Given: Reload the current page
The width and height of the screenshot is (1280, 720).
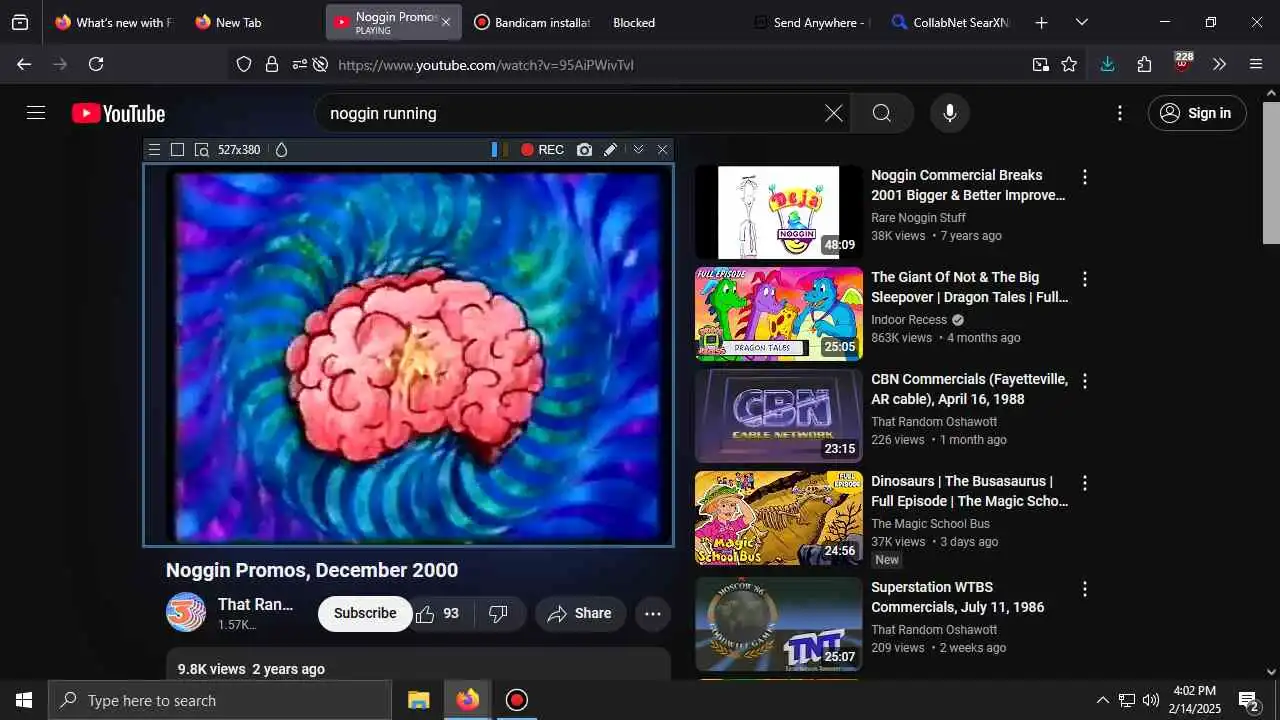Looking at the screenshot, I should pyautogui.click(x=96, y=64).
